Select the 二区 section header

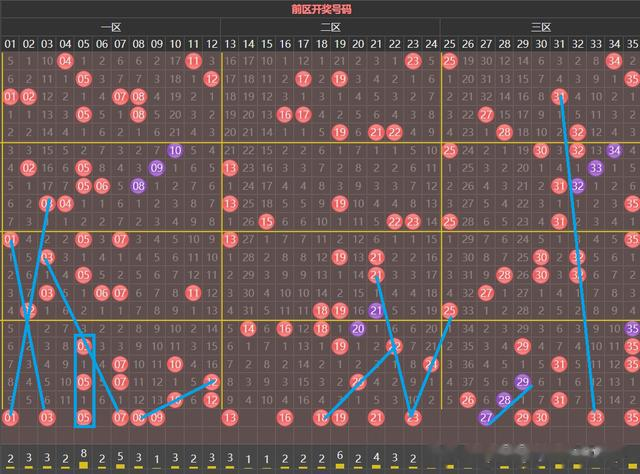330,27
